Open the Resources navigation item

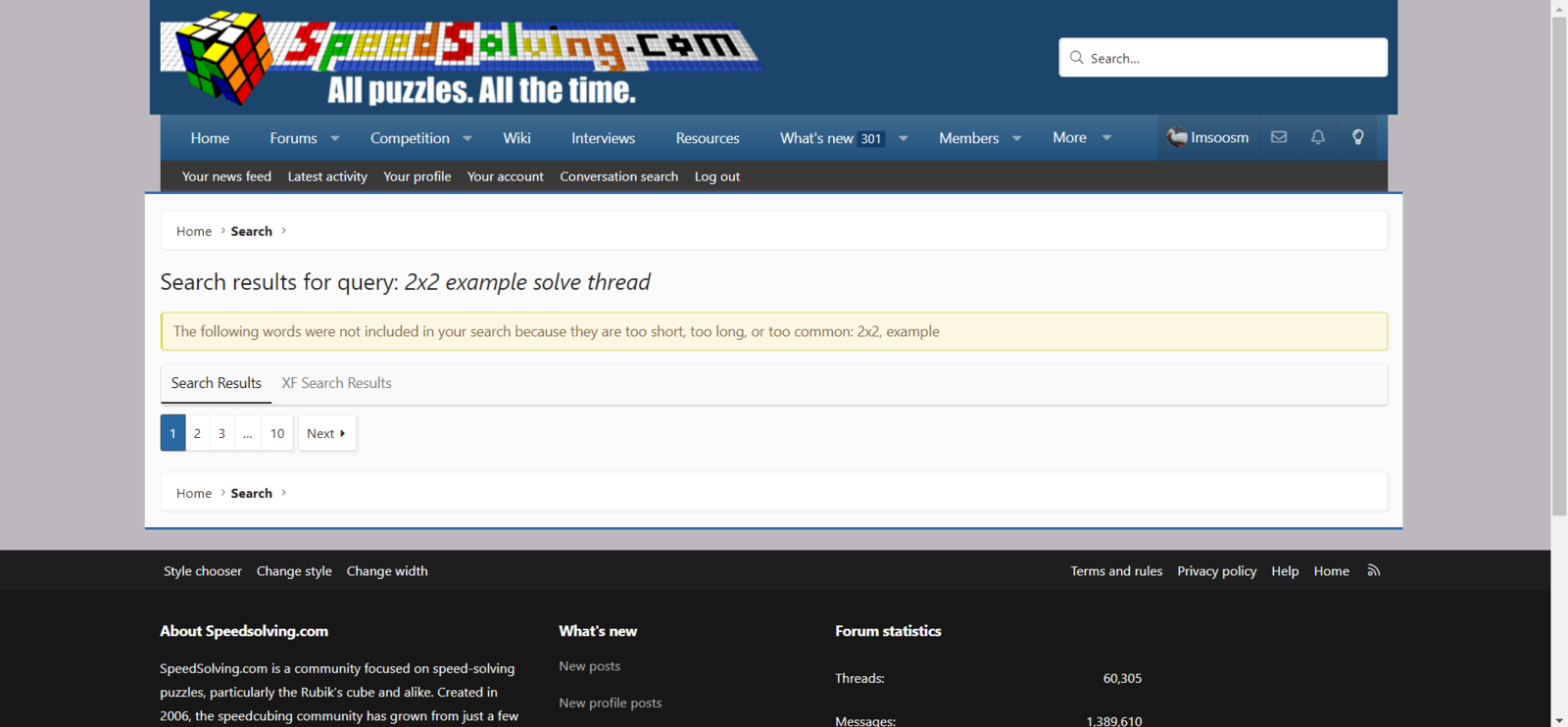(x=708, y=138)
